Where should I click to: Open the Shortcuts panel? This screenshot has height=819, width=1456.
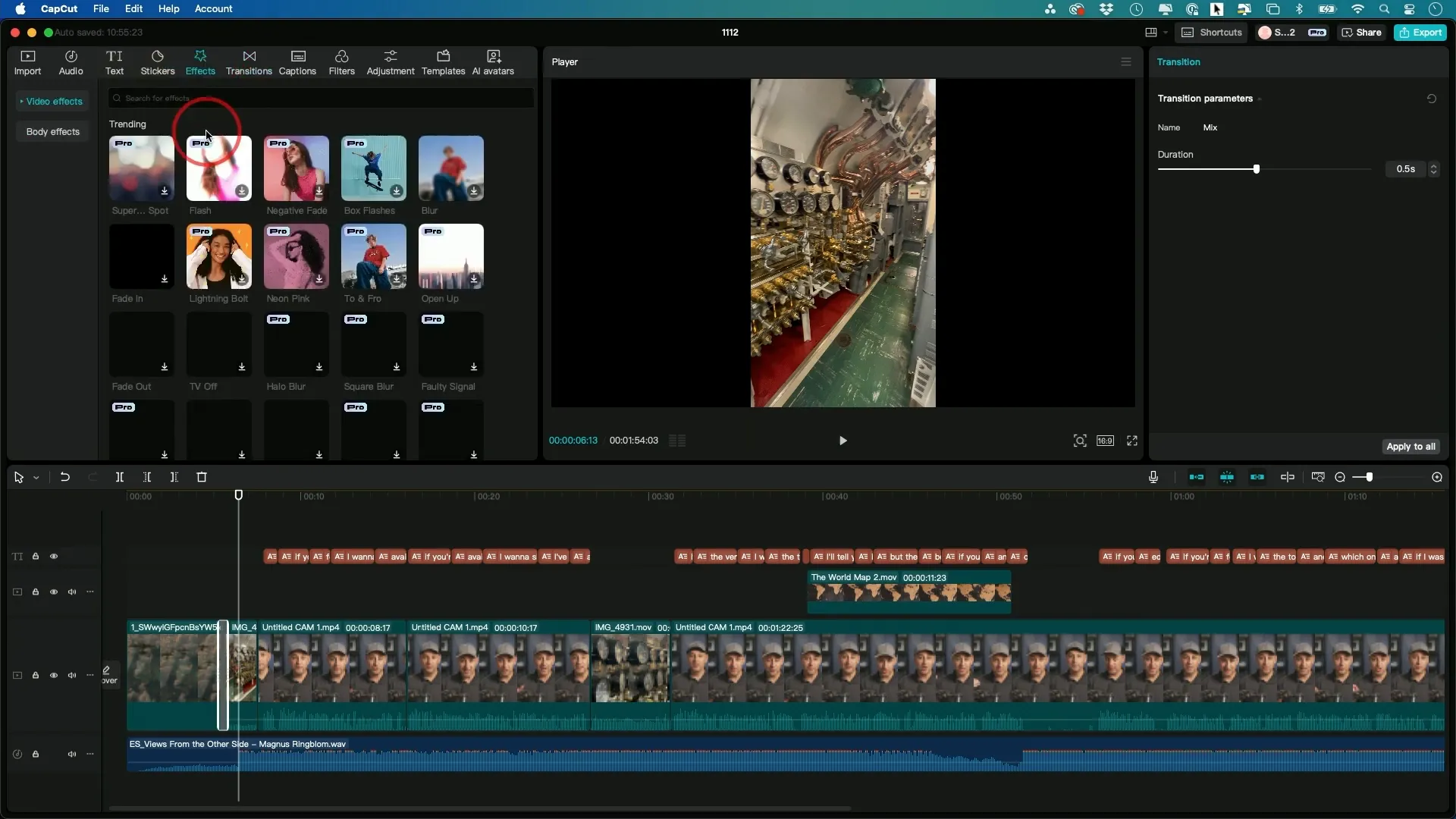click(1212, 33)
